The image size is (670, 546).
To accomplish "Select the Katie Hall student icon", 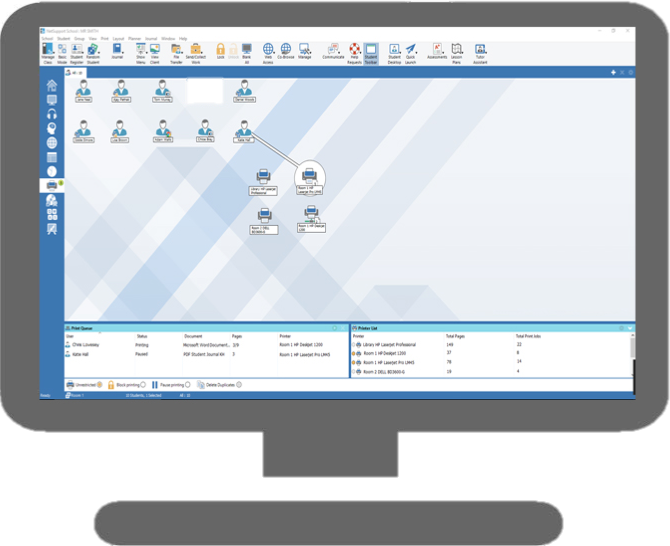I will [241, 131].
